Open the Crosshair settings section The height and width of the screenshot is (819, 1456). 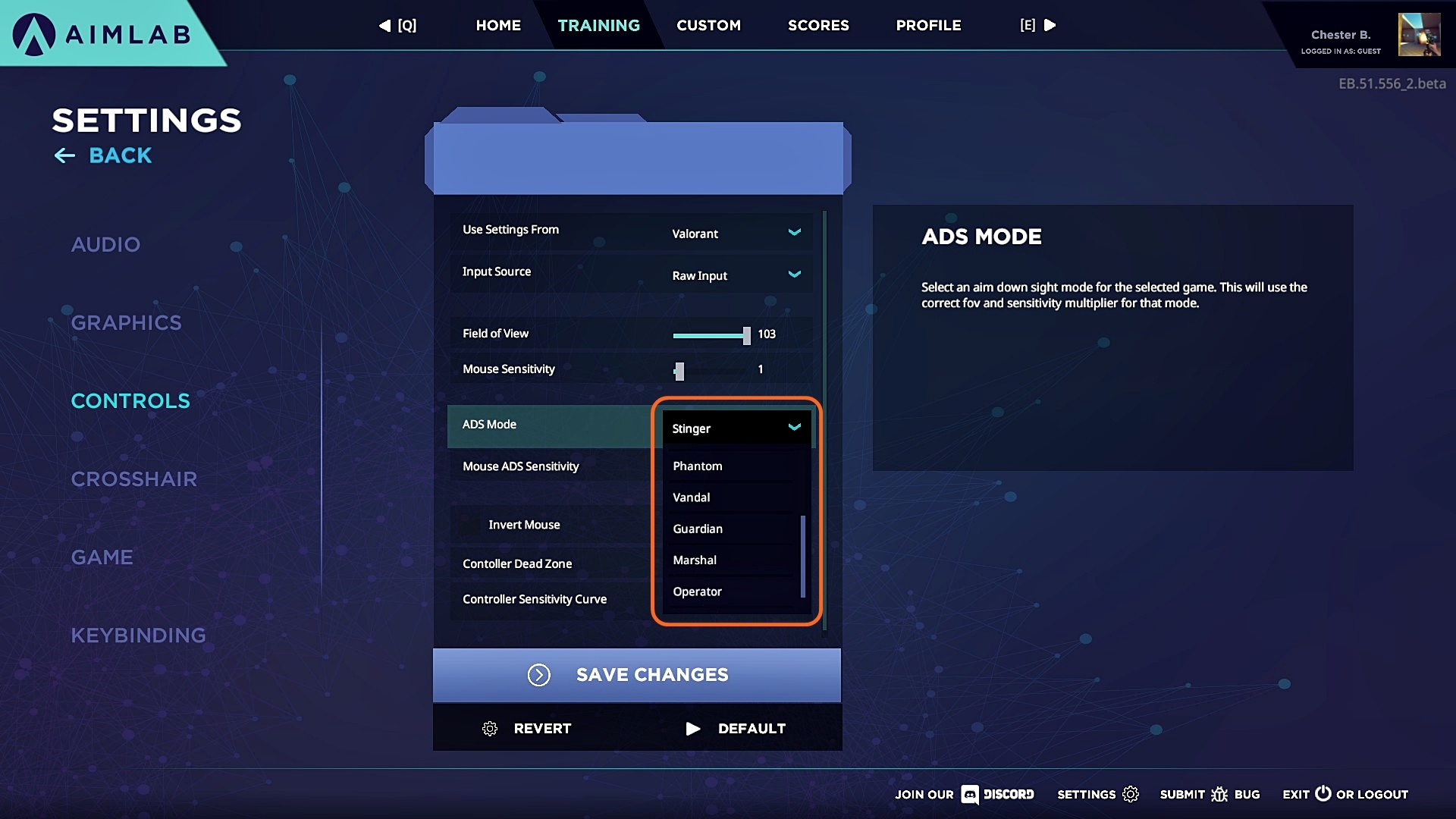[134, 479]
